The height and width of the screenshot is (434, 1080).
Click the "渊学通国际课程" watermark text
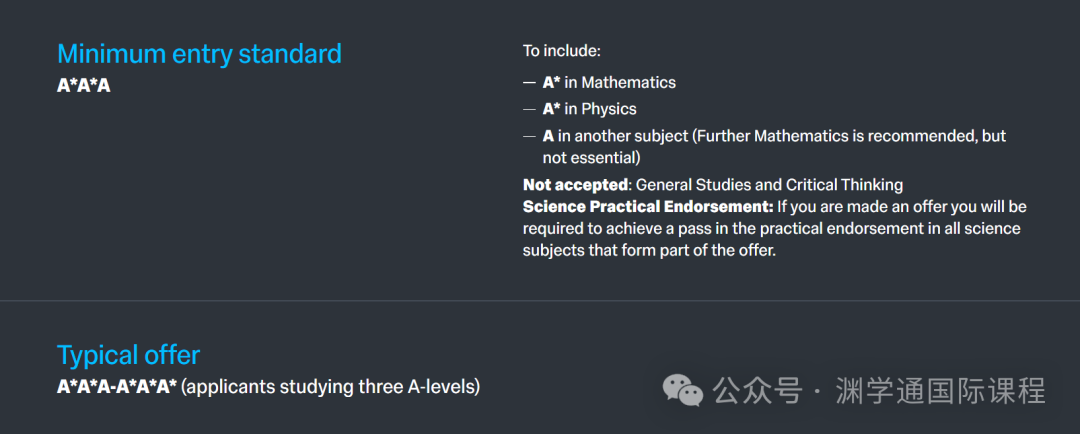coord(940,391)
